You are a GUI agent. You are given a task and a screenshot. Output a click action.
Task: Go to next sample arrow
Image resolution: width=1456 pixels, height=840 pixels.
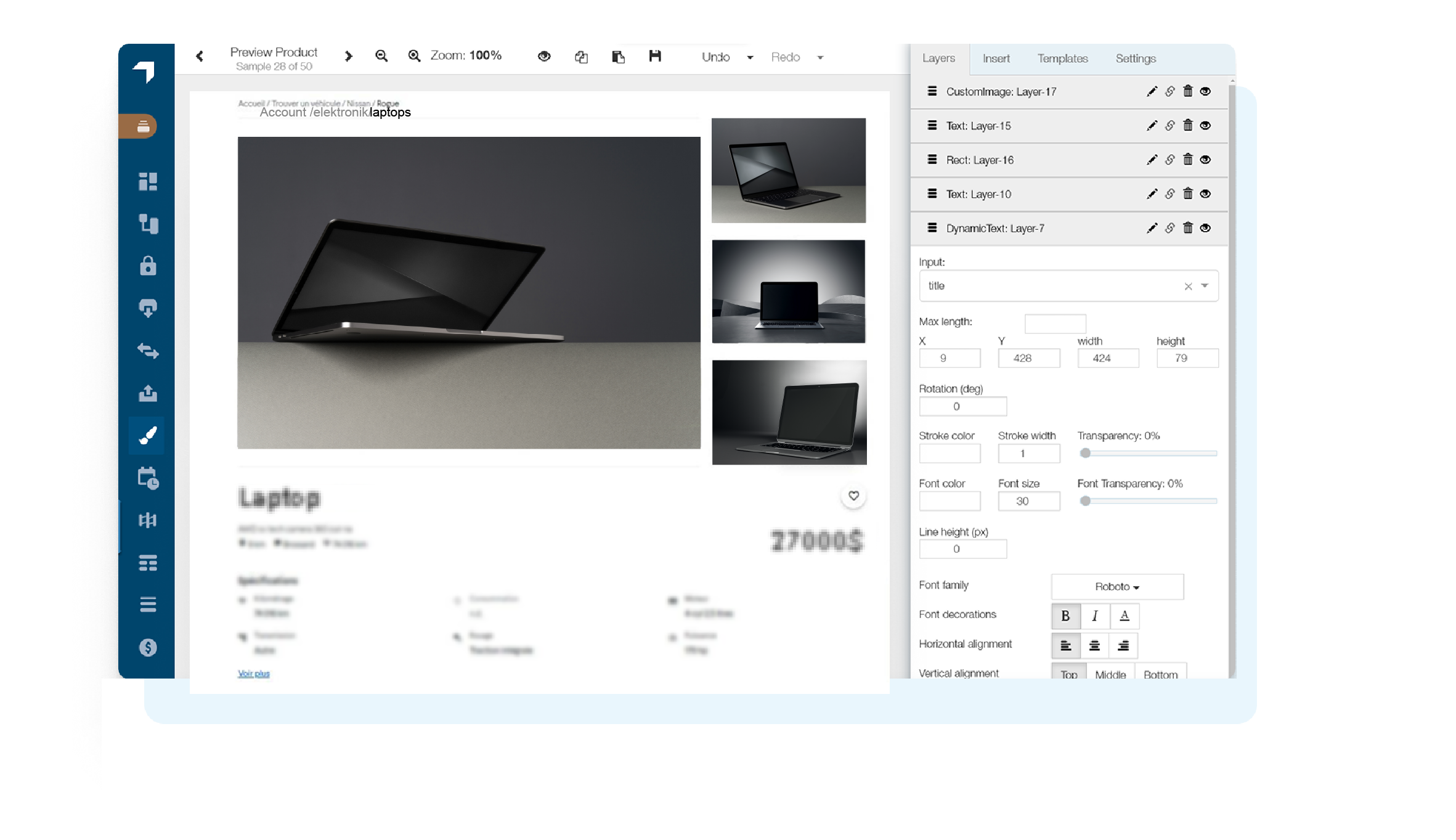pos(349,56)
